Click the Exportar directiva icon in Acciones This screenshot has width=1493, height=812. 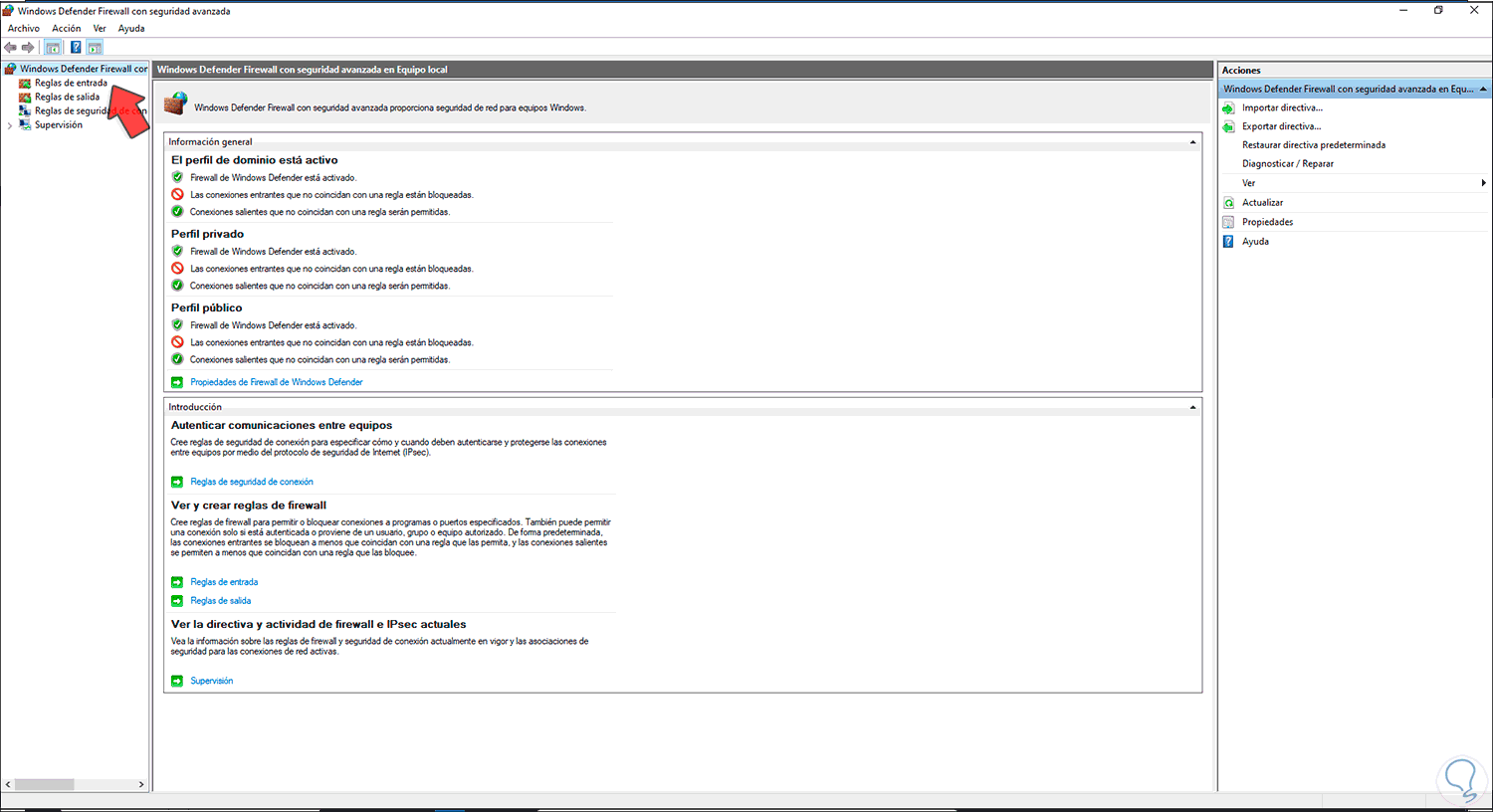tap(1228, 126)
